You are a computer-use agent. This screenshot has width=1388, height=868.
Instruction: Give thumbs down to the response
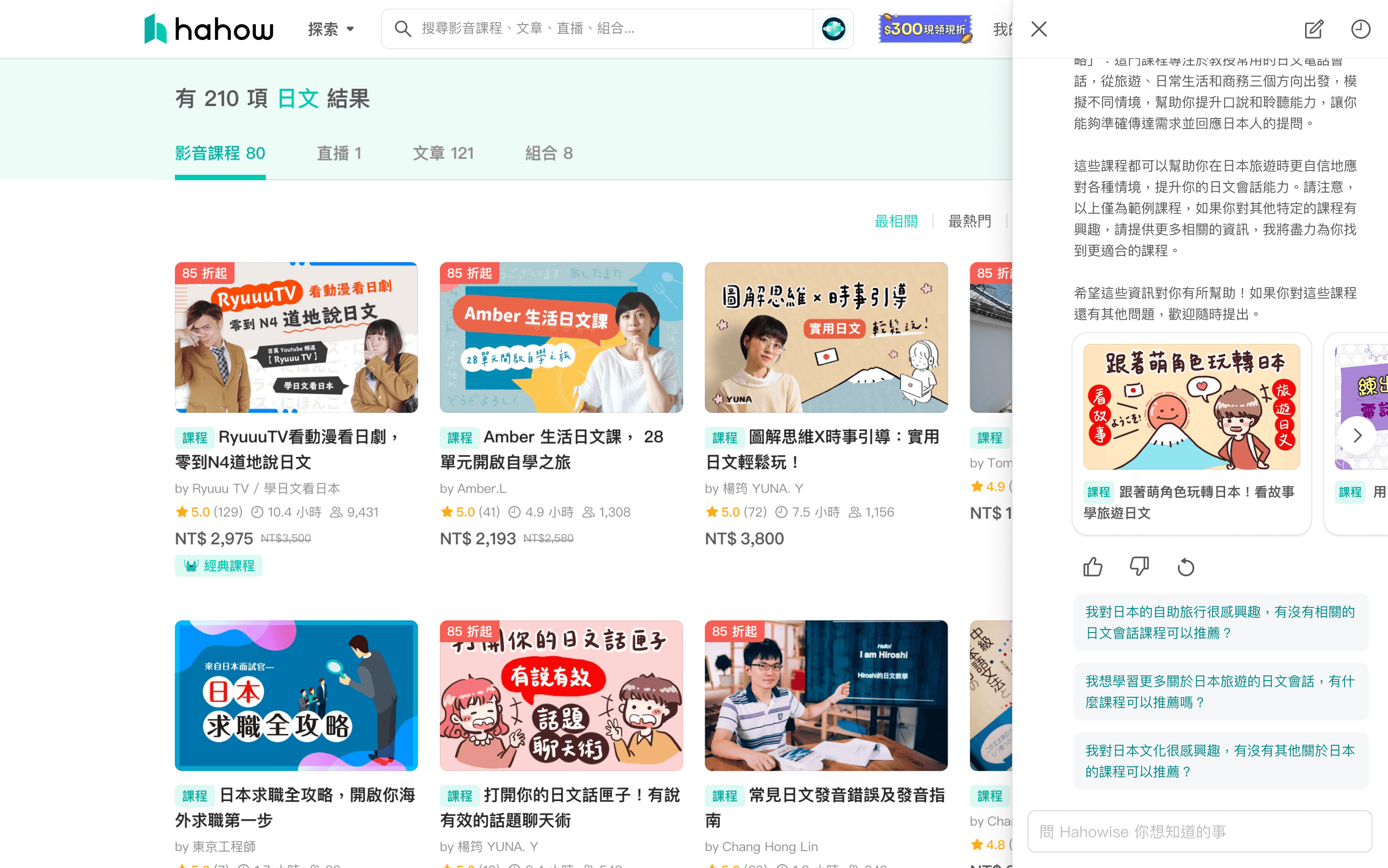(1139, 566)
